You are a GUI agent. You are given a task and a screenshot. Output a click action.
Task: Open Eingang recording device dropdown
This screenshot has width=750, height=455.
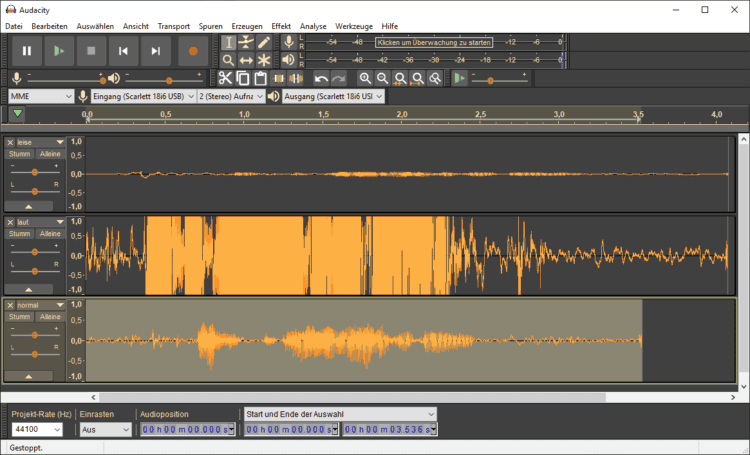coord(143,96)
